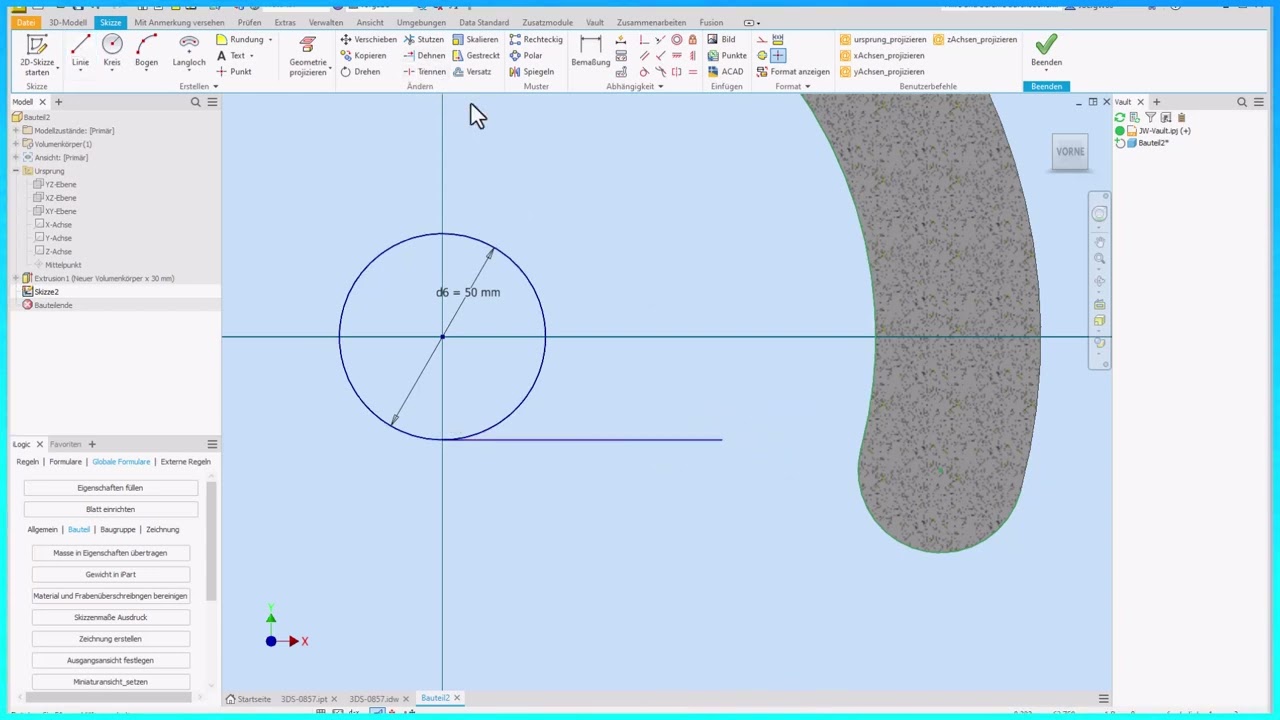
Task: Select Polar pattern tool
Action: pos(526,56)
